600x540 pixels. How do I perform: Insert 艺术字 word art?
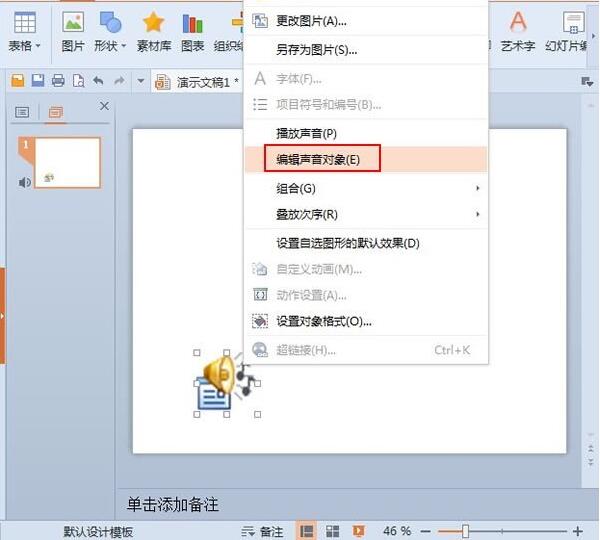click(x=518, y=32)
